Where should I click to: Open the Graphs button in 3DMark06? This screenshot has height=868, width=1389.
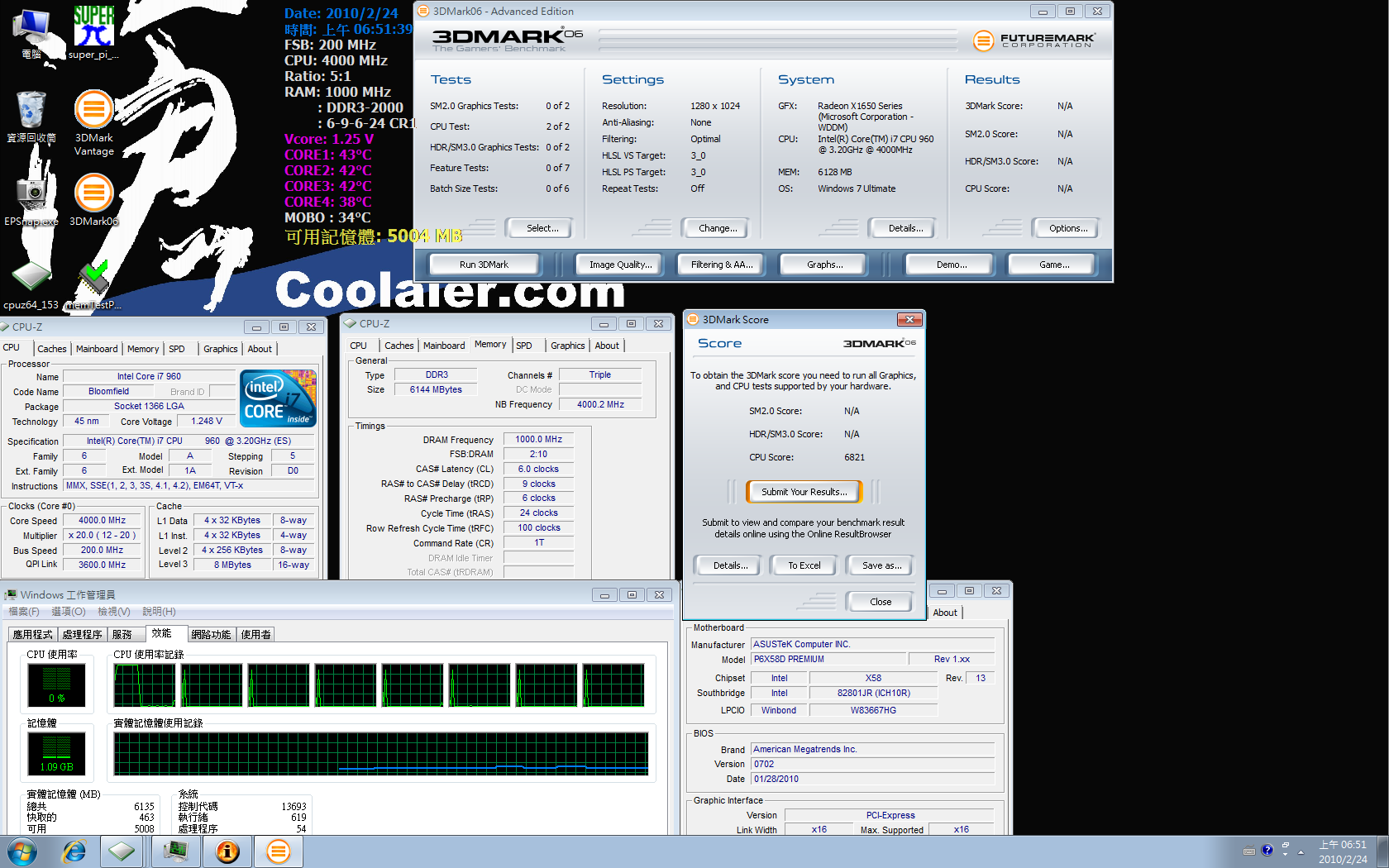(824, 265)
